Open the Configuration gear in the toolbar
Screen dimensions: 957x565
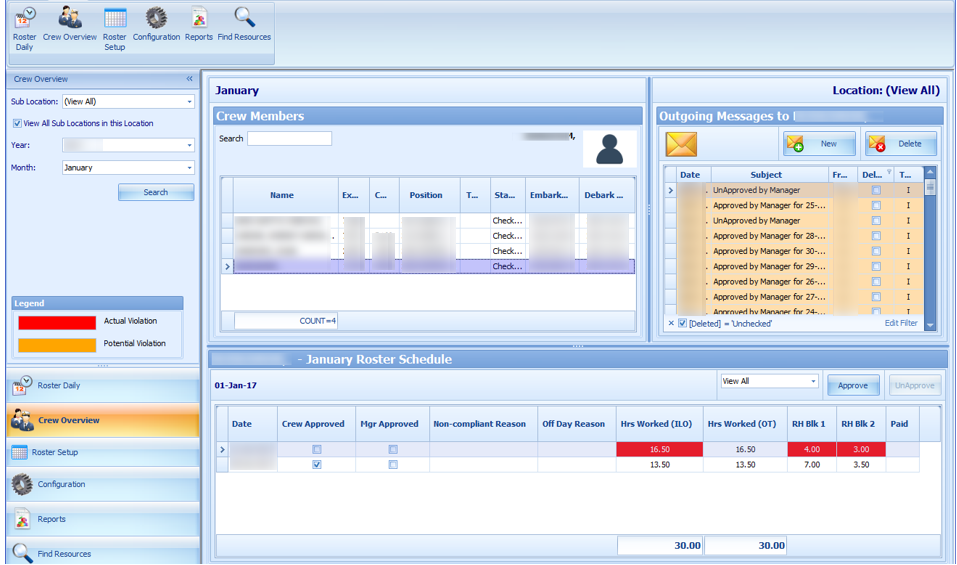(156, 25)
